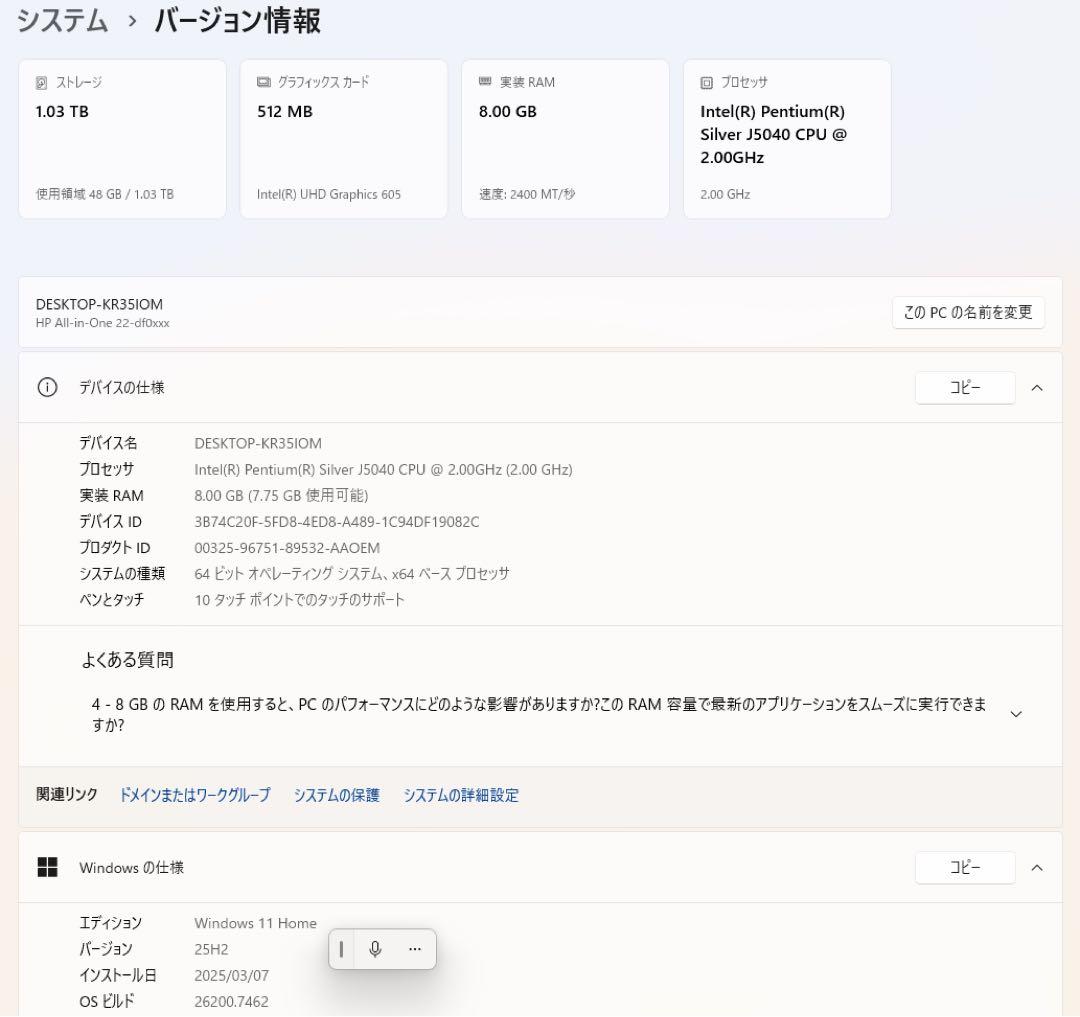1080x1017 pixels.
Task: Copy Windows specifications with コピー button
Action: click(964, 868)
